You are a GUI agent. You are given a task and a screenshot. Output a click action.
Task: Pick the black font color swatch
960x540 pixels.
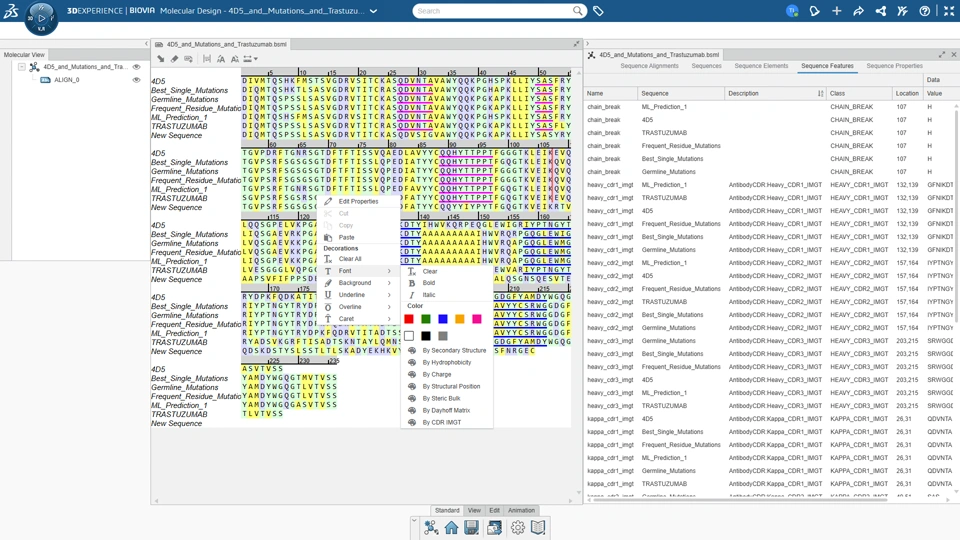tap(426, 336)
